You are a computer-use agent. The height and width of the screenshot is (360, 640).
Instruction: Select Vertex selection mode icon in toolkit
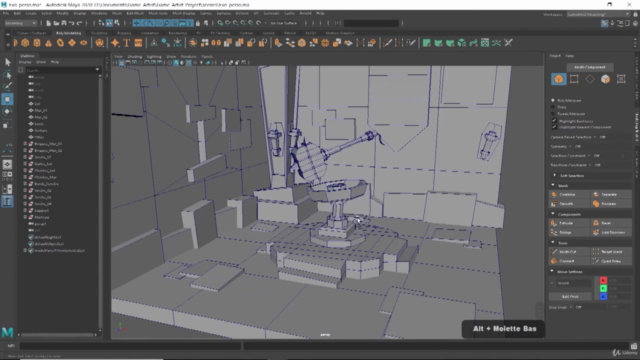tap(574, 79)
